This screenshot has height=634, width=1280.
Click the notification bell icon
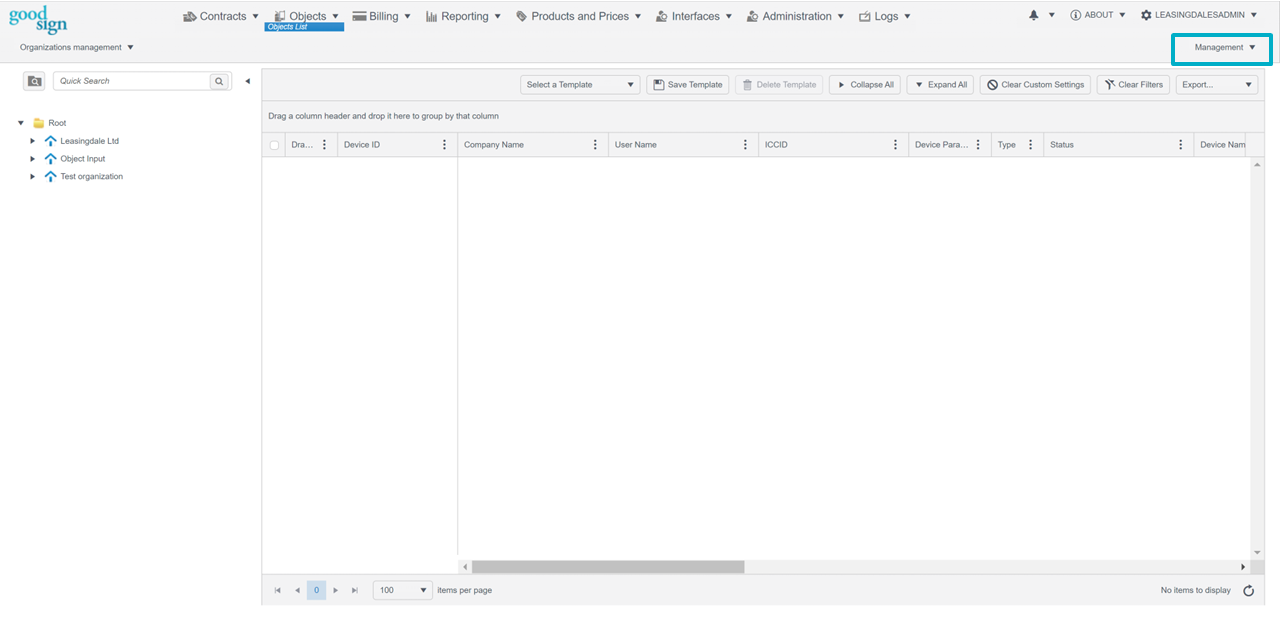tap(1034, 16)
